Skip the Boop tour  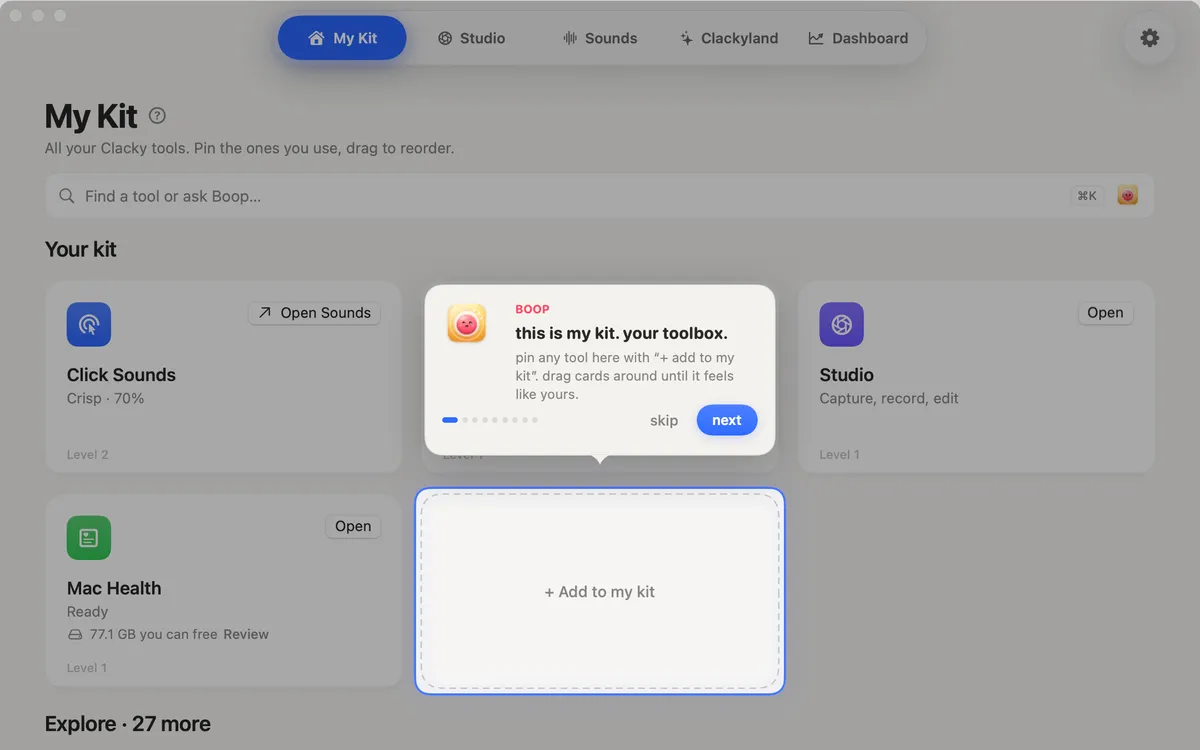pyautogui.click(x=664, y=420)
